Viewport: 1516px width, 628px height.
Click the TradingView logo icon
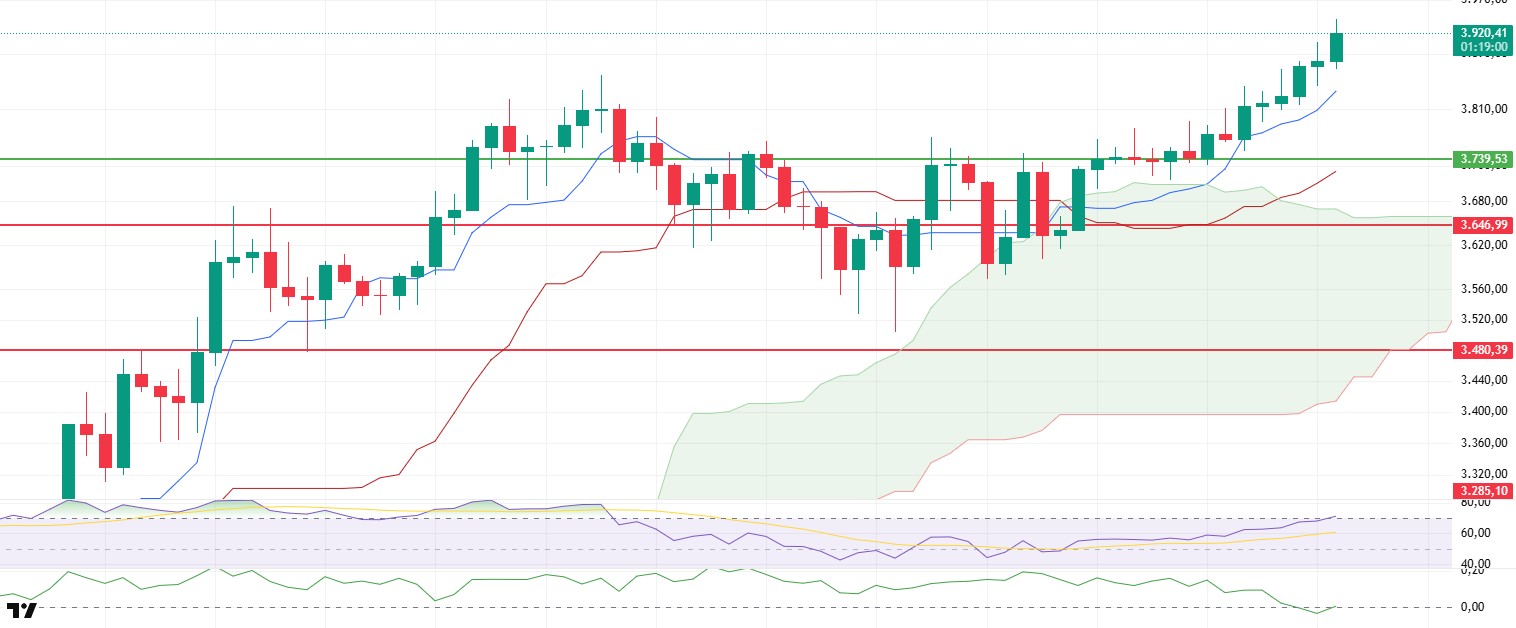coord(21,610)
